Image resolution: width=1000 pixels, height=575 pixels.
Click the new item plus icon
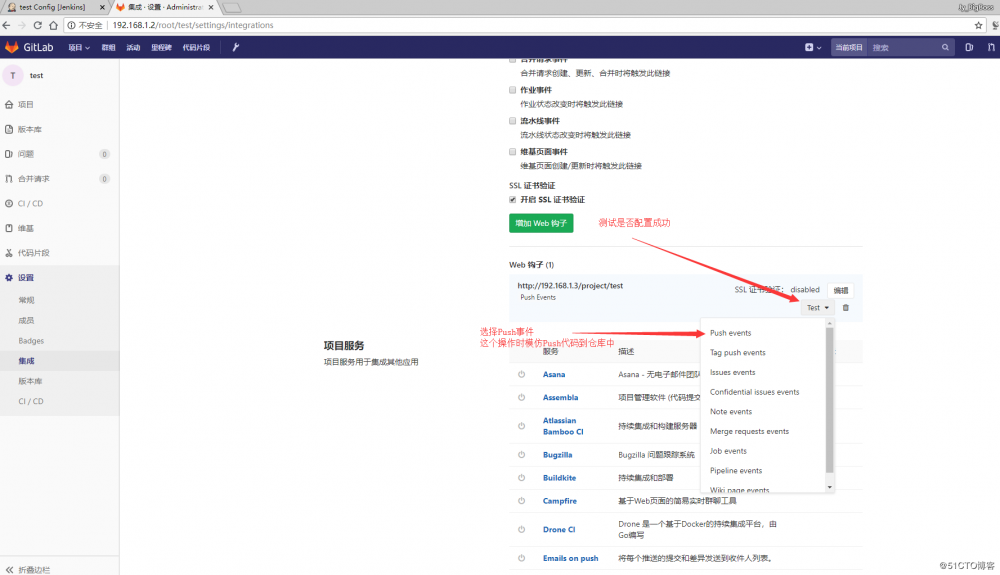tap(809, 47)
